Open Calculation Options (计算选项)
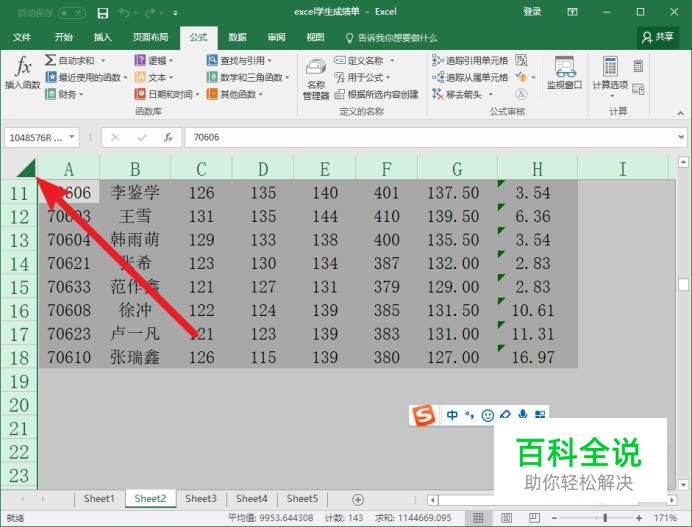Screen dimensions: 692x527 tap(610, 77)
